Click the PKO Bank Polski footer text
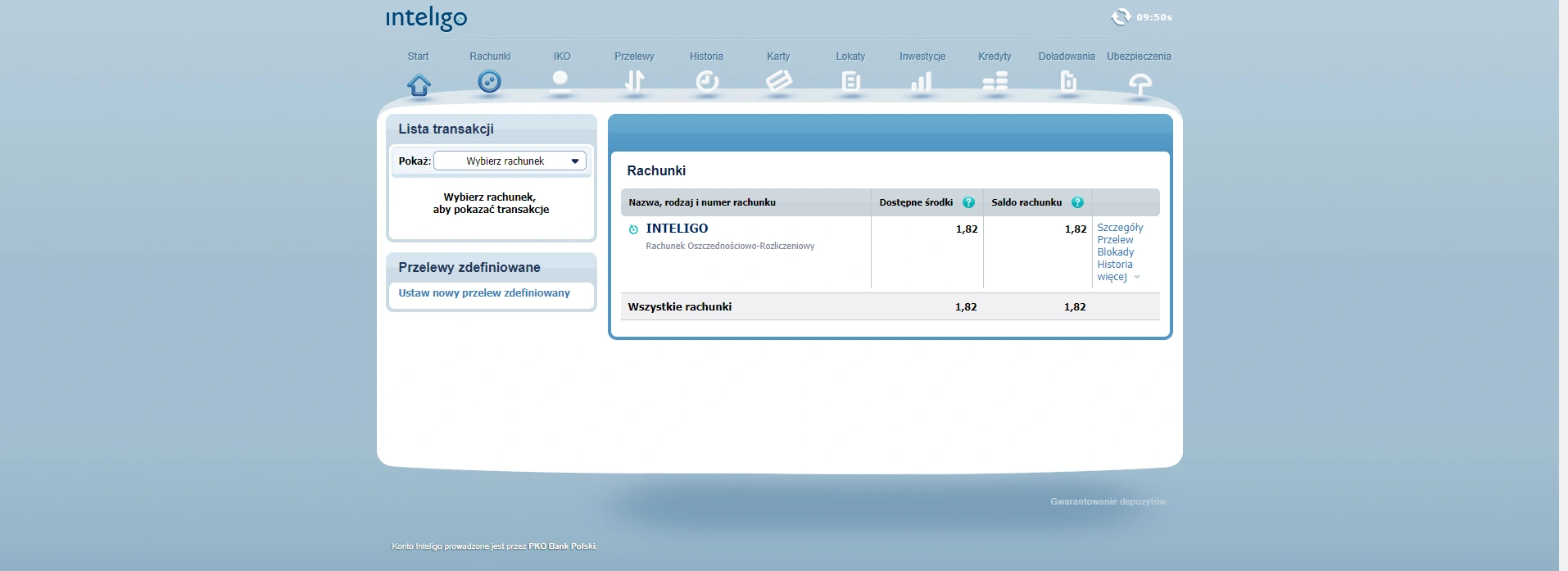This screenshot has height=571, width=1568. pyautogui.click(x=562, y=546)
